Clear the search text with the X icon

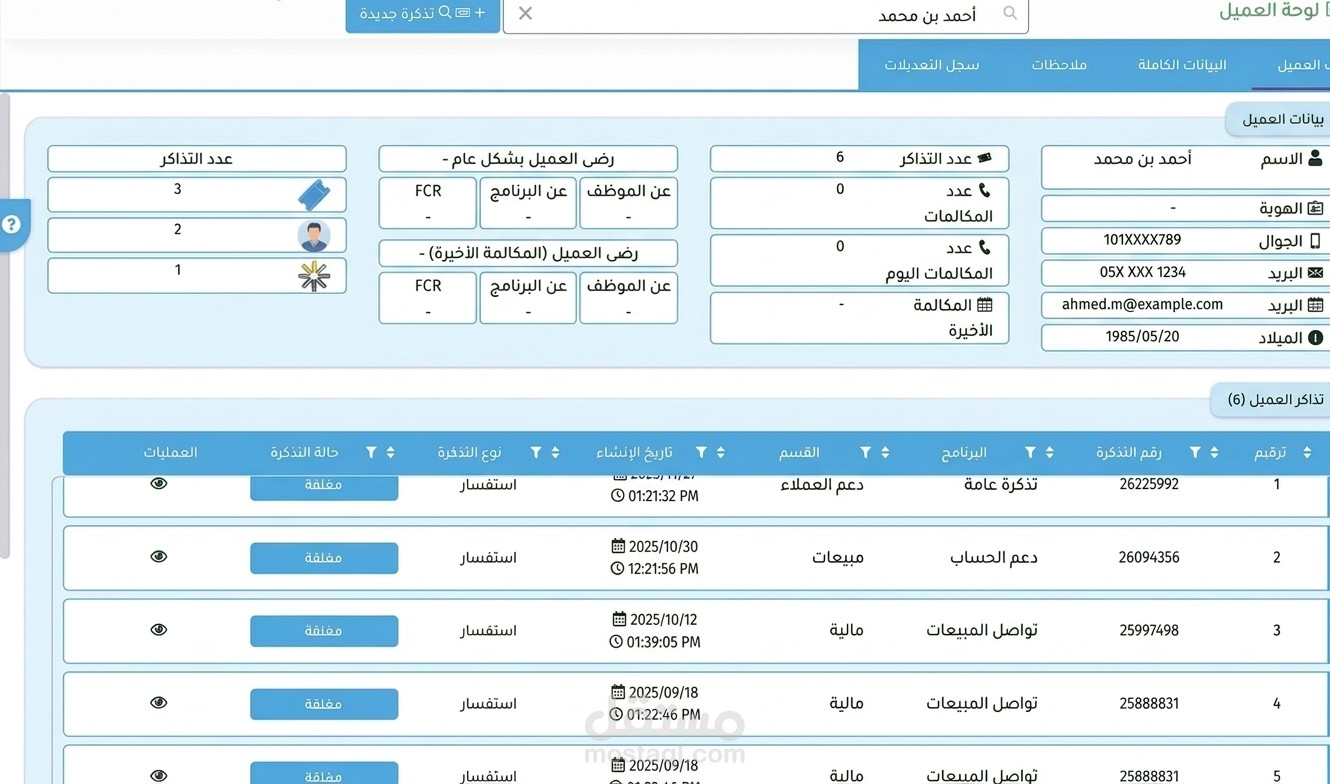[525, 13]
